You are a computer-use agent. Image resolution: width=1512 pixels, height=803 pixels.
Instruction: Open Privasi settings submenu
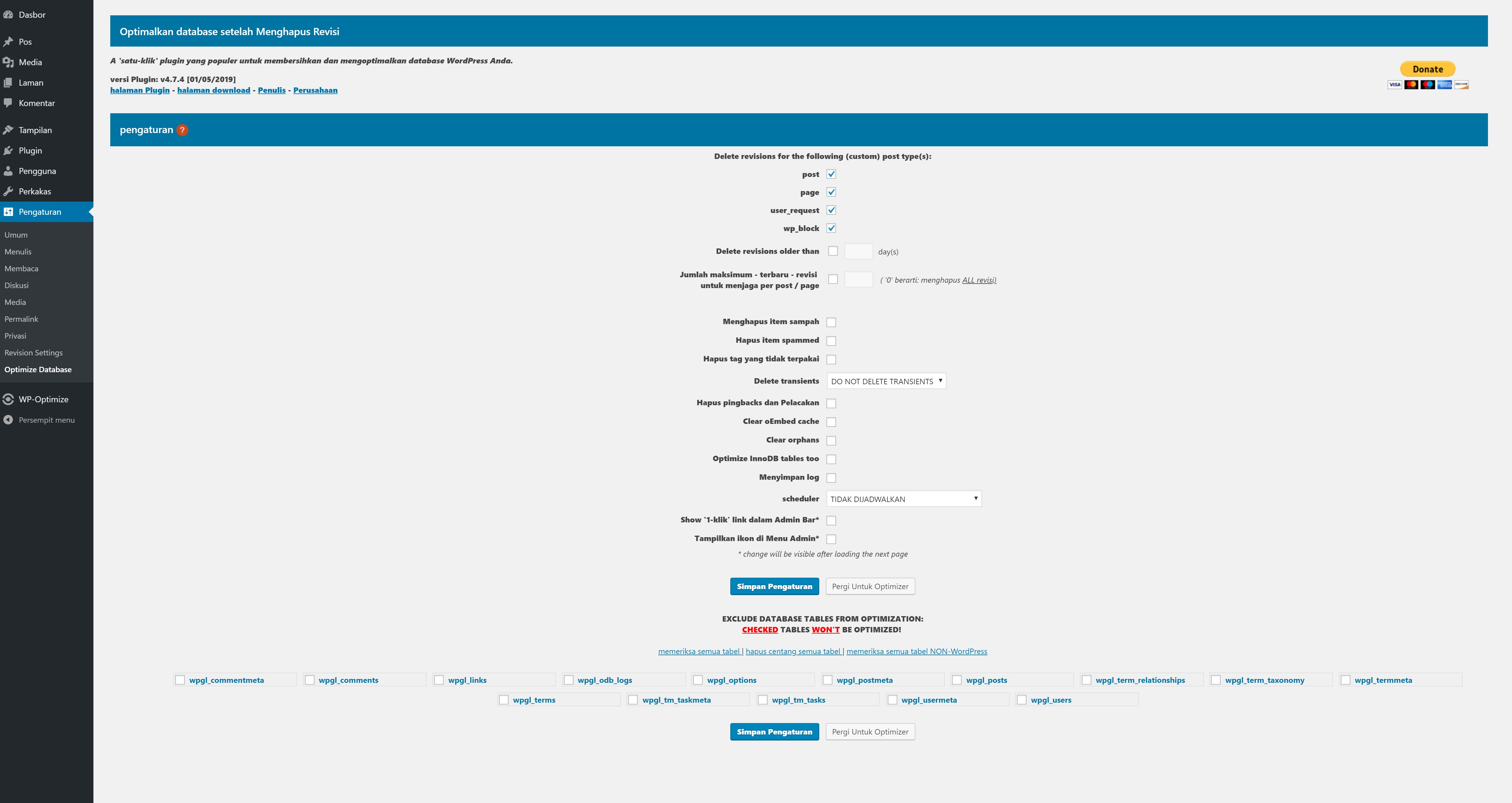15,336
